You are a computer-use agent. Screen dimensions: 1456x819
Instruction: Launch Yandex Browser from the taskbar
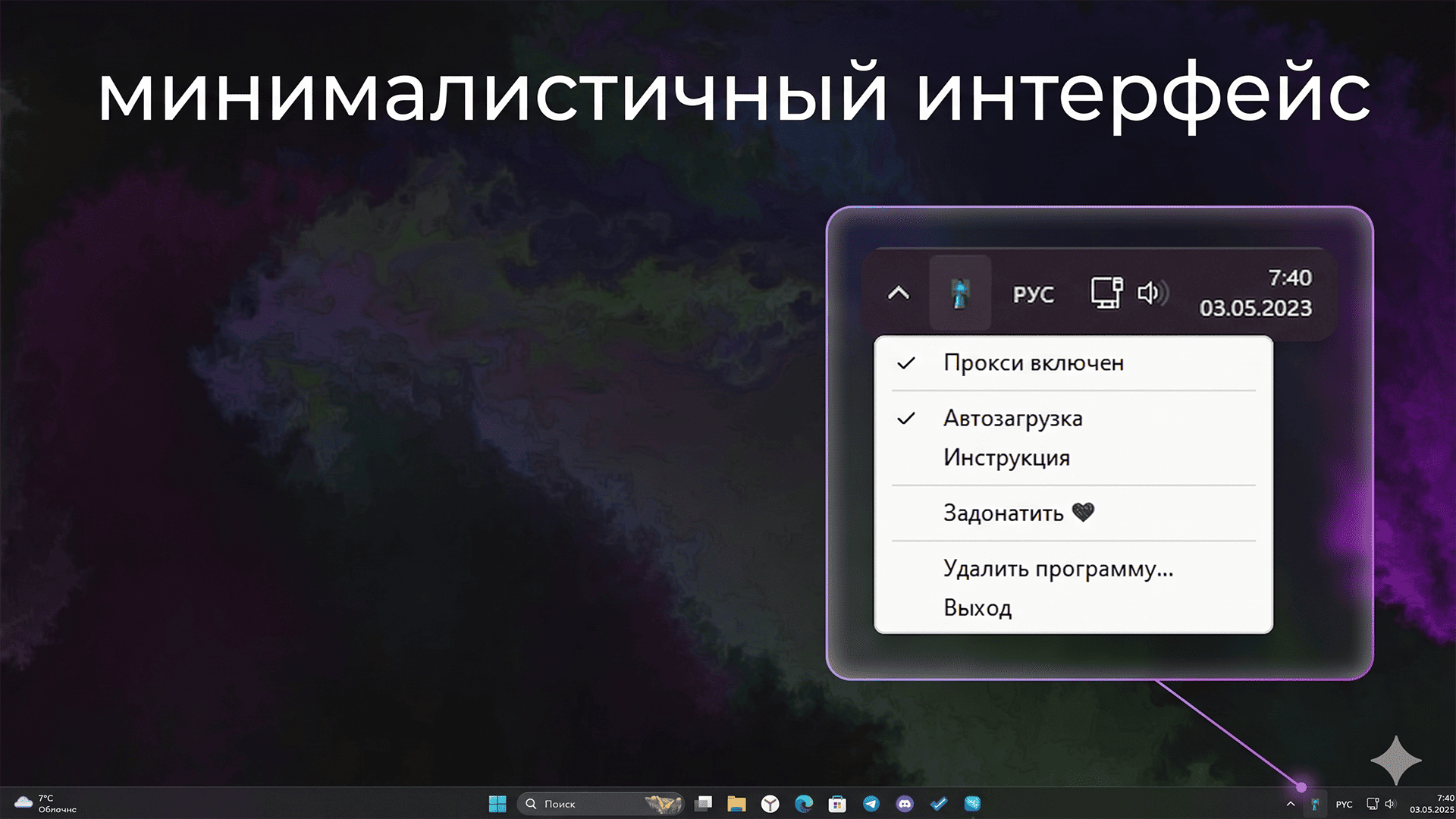pyautogui.click(x=770, y=804)
